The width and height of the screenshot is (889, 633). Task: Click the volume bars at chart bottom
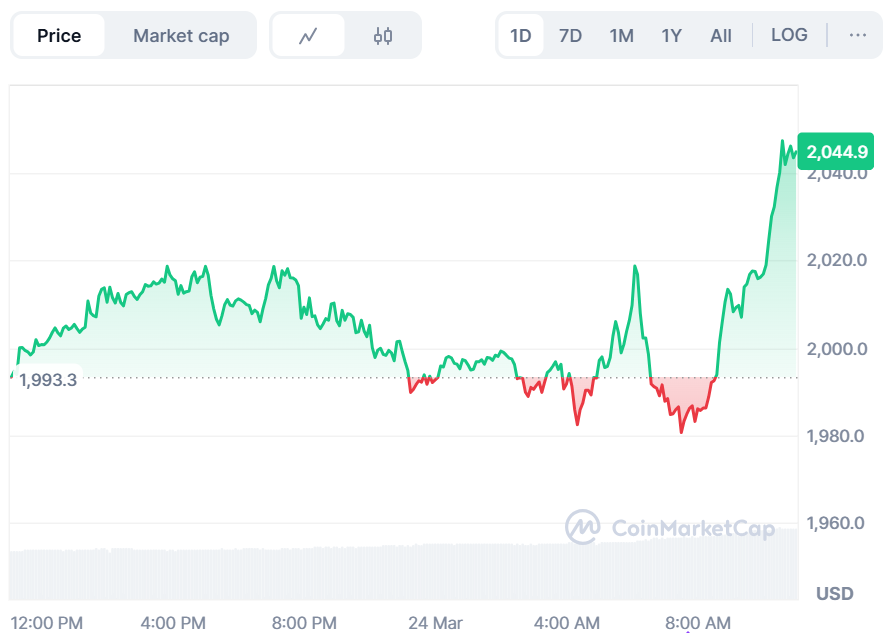400,570
